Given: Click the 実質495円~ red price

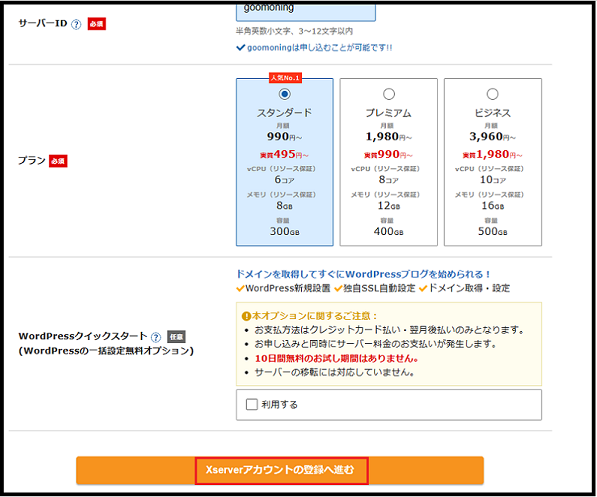Looking at the screenshot, I should pos(284,154).
